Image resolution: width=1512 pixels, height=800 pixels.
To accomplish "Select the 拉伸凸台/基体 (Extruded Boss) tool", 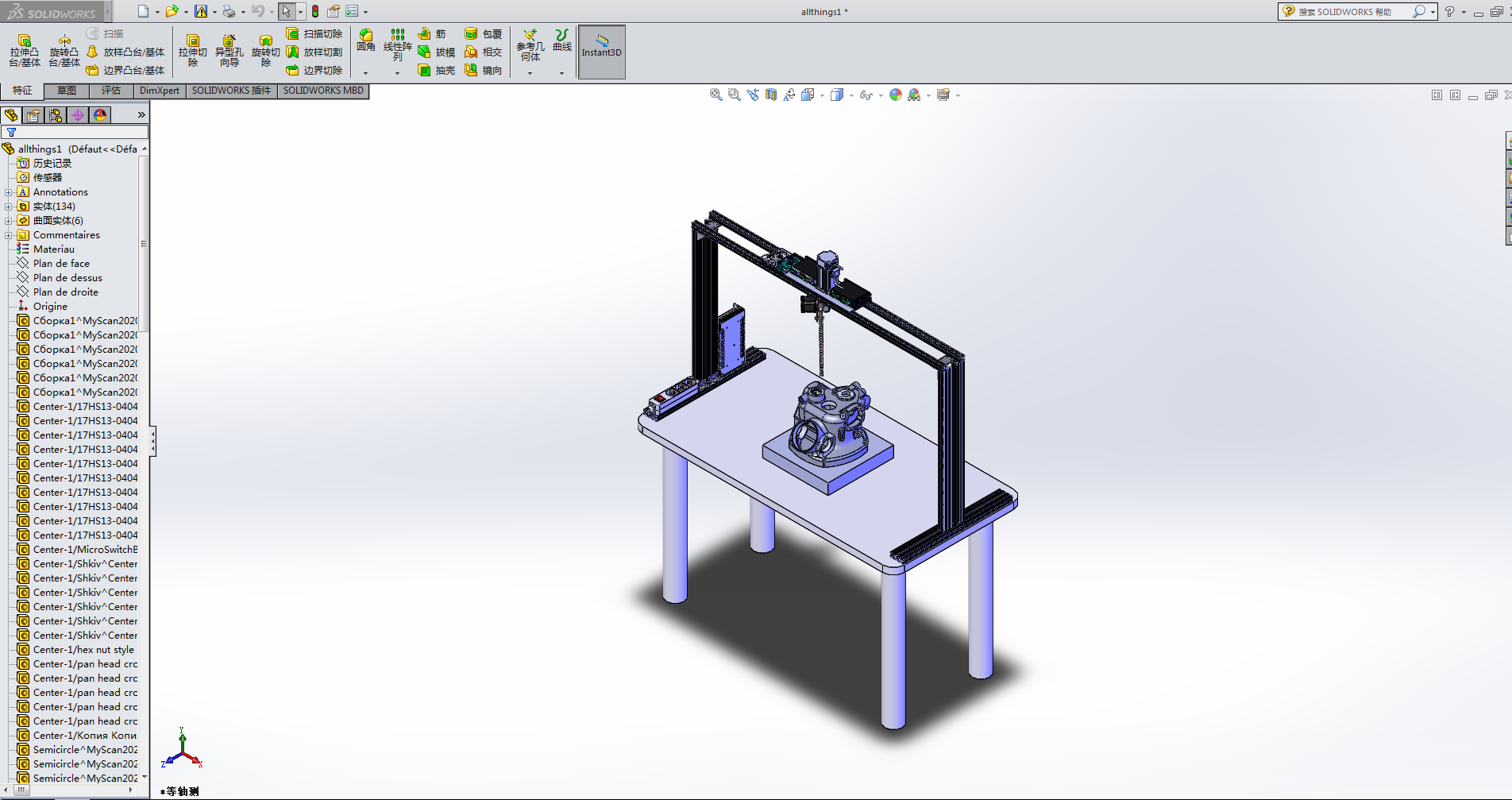I will pos(25,49).
